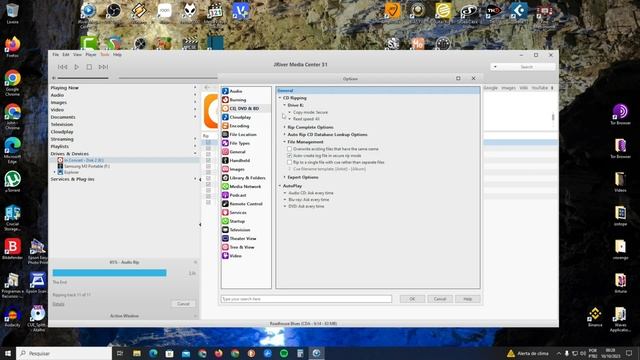Open the Handheld options category

pos(240,160)
